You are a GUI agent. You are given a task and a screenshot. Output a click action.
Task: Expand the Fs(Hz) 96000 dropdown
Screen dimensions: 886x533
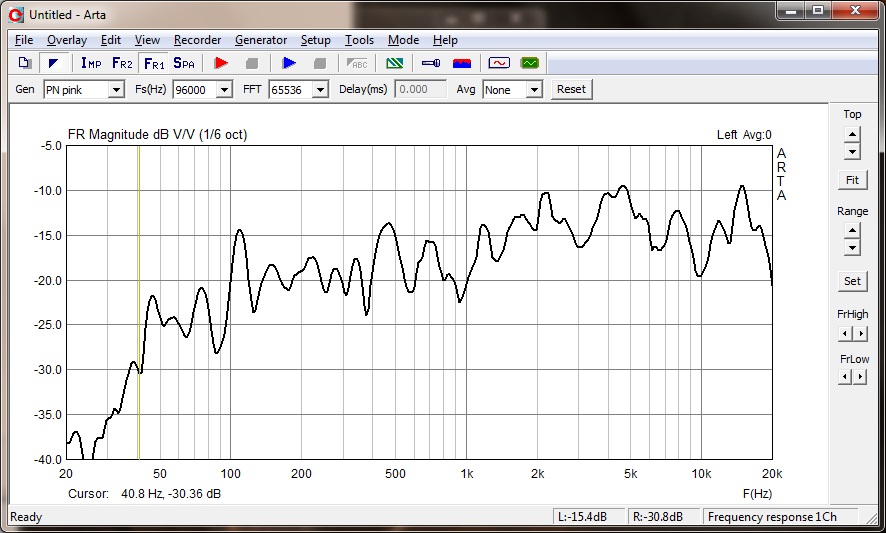pos(224,90)
